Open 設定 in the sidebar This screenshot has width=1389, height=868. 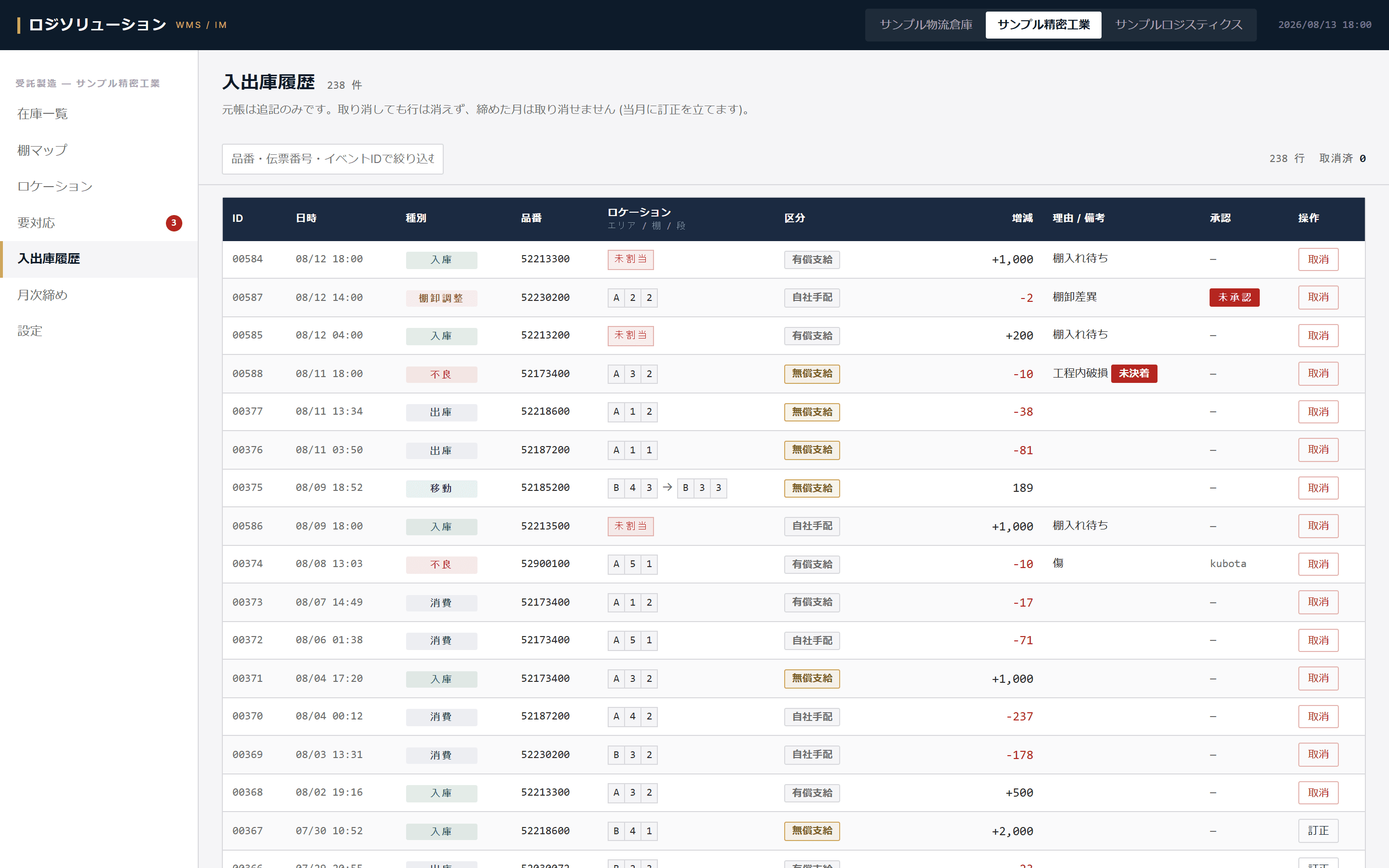pyautogui.click(x=99, y=331)
